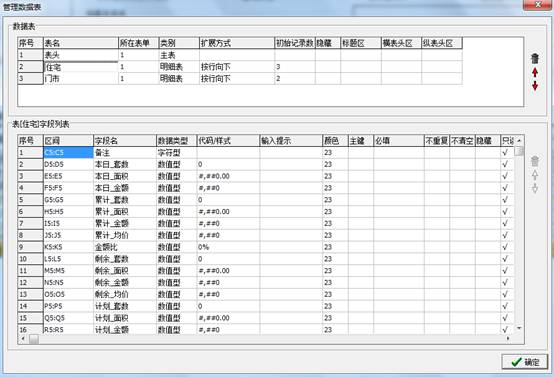Toggle read-only checkmark for 本日_金额 field
This screenshot has width=554, height=377.
pos(505,188)
